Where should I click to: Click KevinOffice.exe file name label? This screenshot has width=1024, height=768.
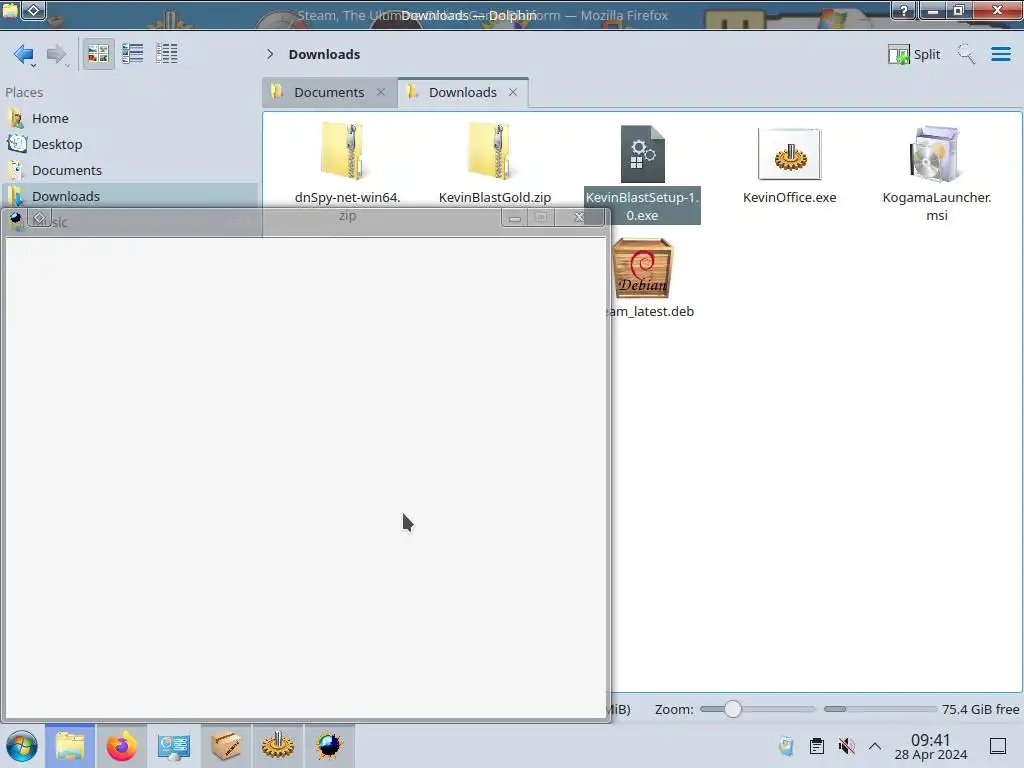coord(790,197)
